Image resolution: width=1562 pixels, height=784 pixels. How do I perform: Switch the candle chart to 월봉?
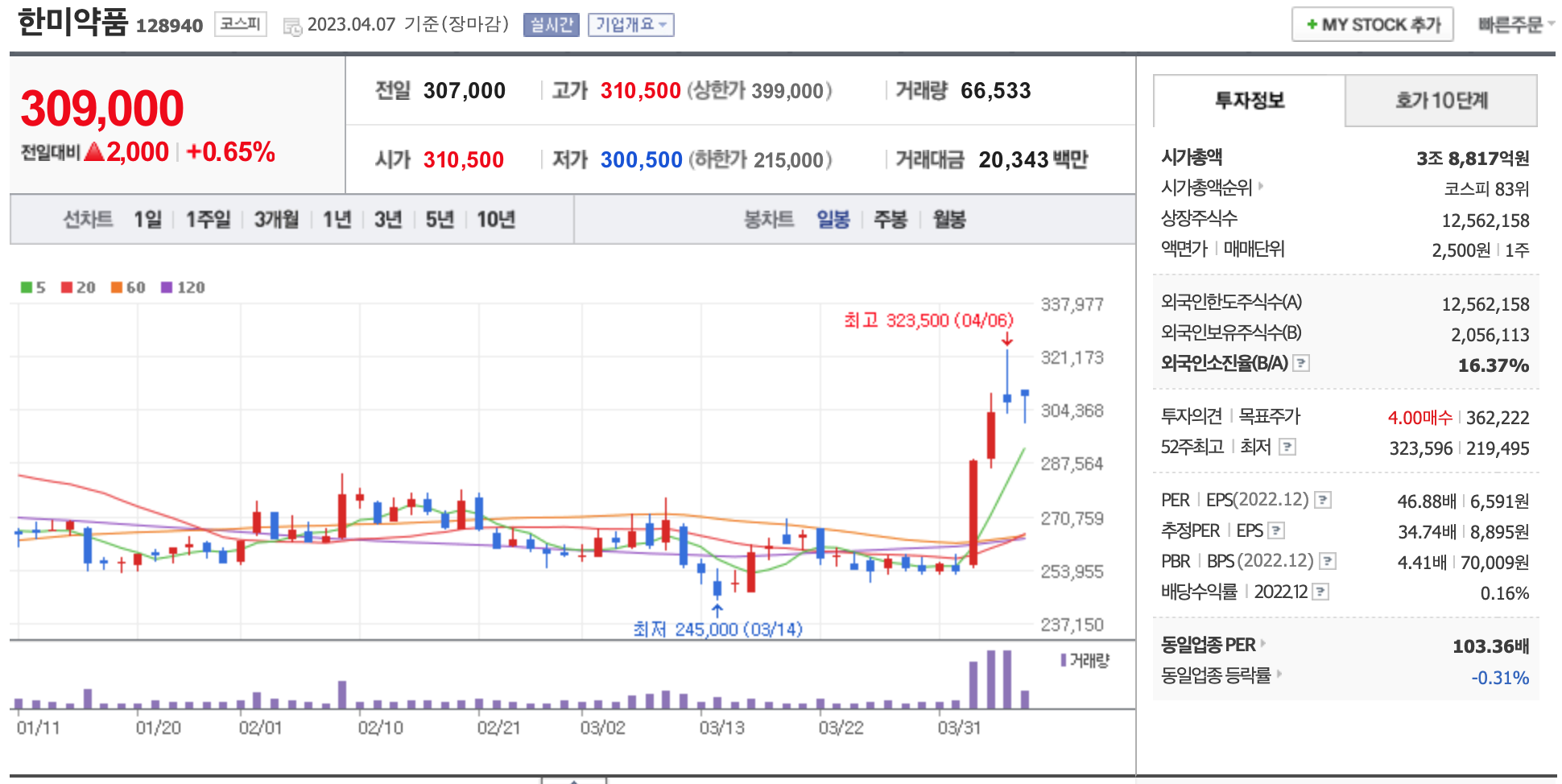[x=948, y=219]
